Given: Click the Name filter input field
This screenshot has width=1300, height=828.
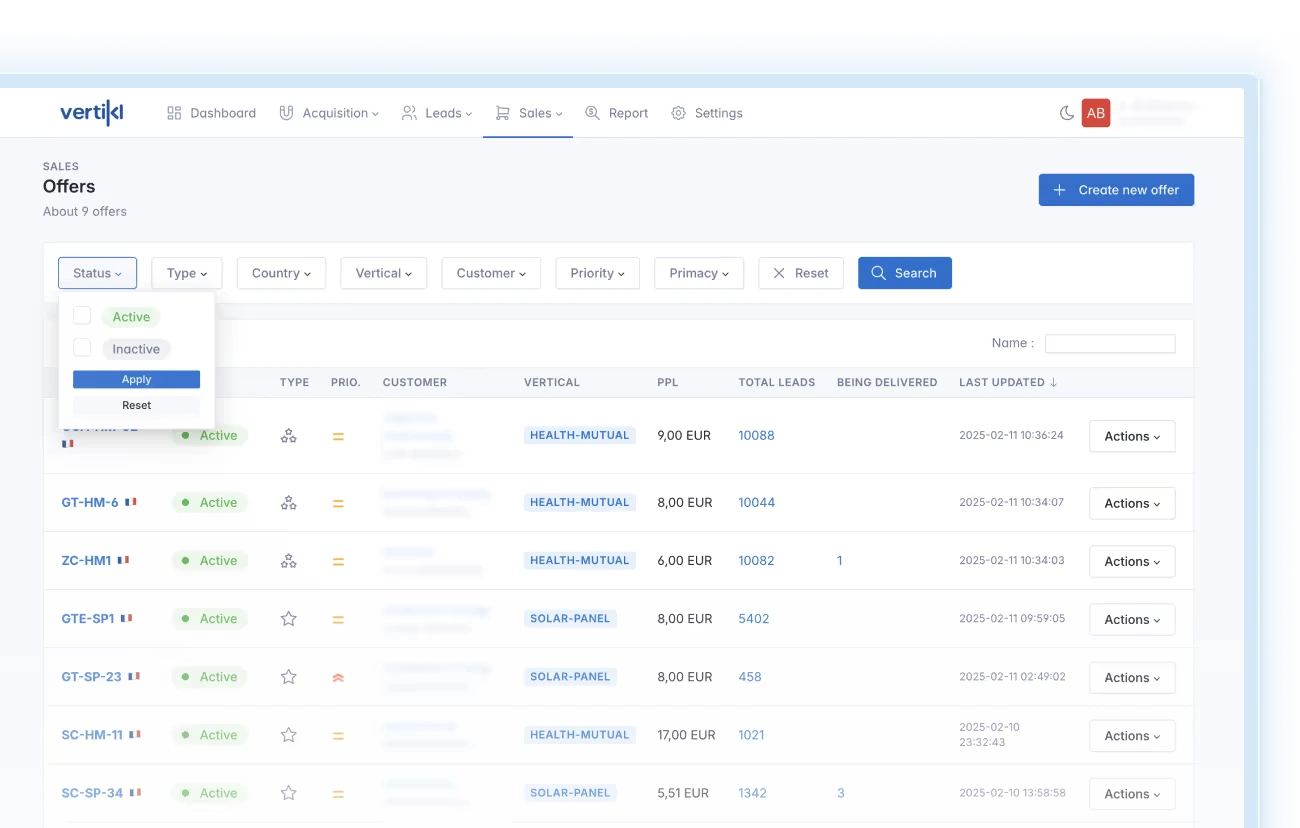Looking at the screenshot, I should coord(1110,343).
